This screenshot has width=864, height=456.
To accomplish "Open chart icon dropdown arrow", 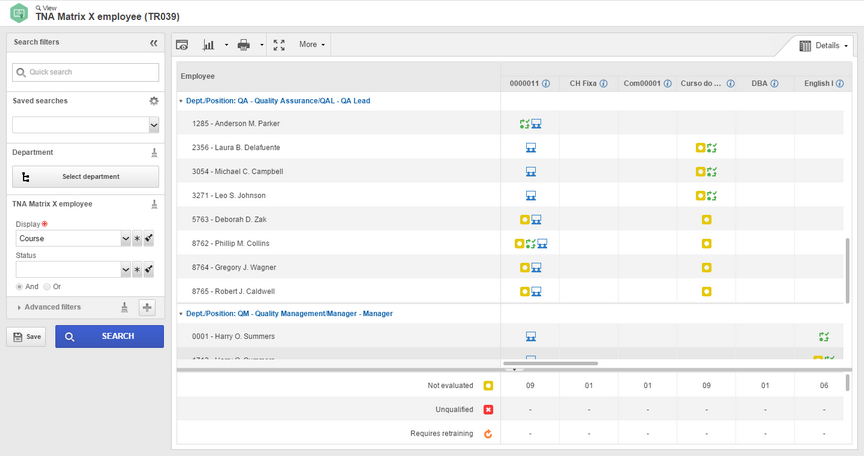I will [226, 45].
